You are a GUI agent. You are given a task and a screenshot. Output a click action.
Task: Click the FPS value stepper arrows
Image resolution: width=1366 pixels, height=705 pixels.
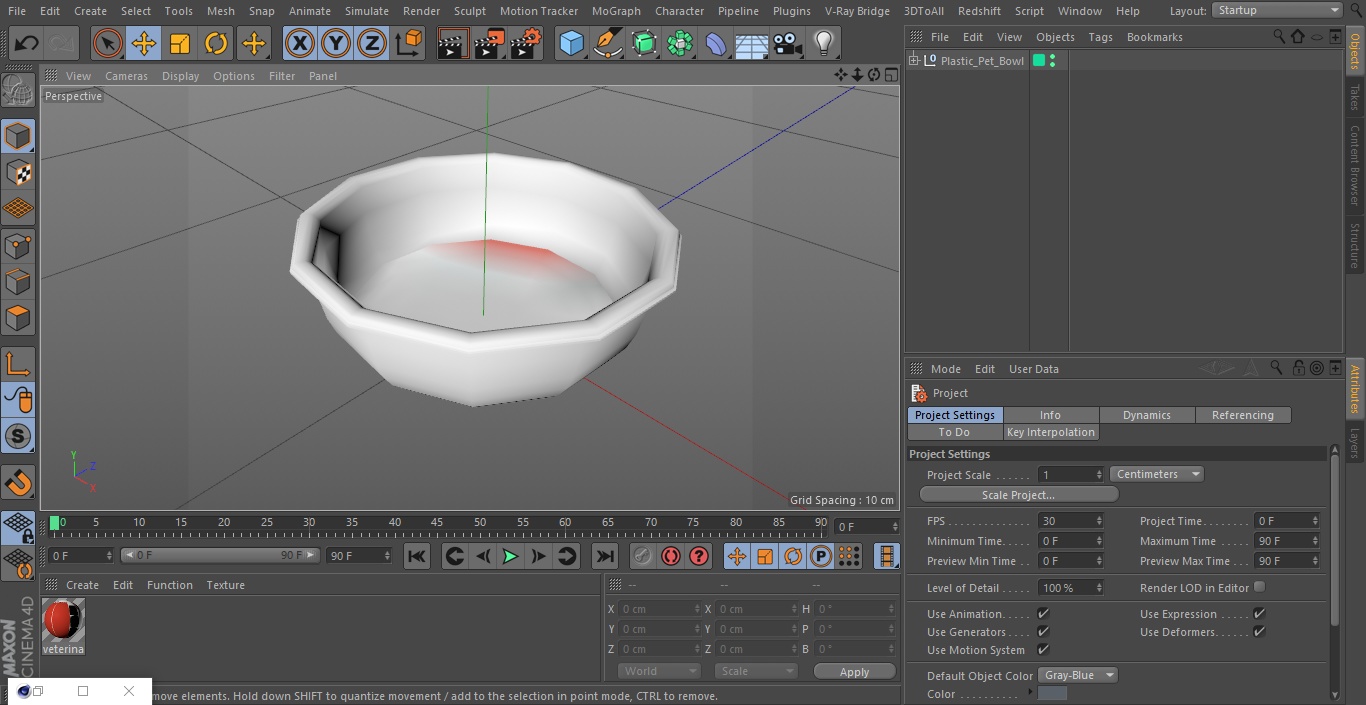click(x=1099, y=521)
